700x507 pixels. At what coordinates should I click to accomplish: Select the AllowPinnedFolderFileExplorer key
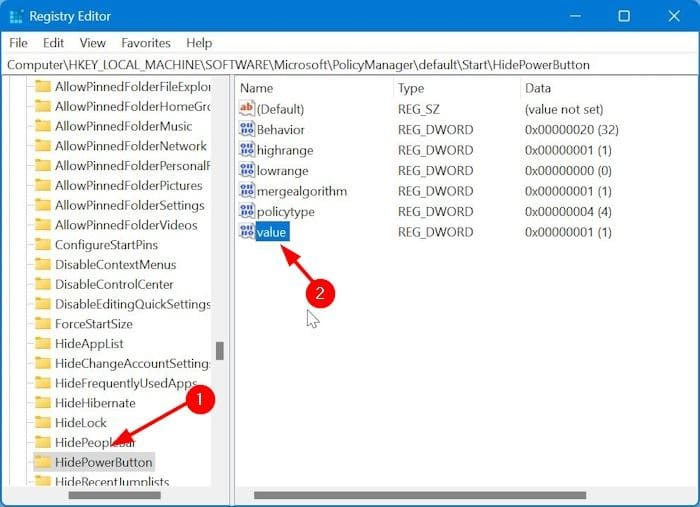tap(133, 87)
